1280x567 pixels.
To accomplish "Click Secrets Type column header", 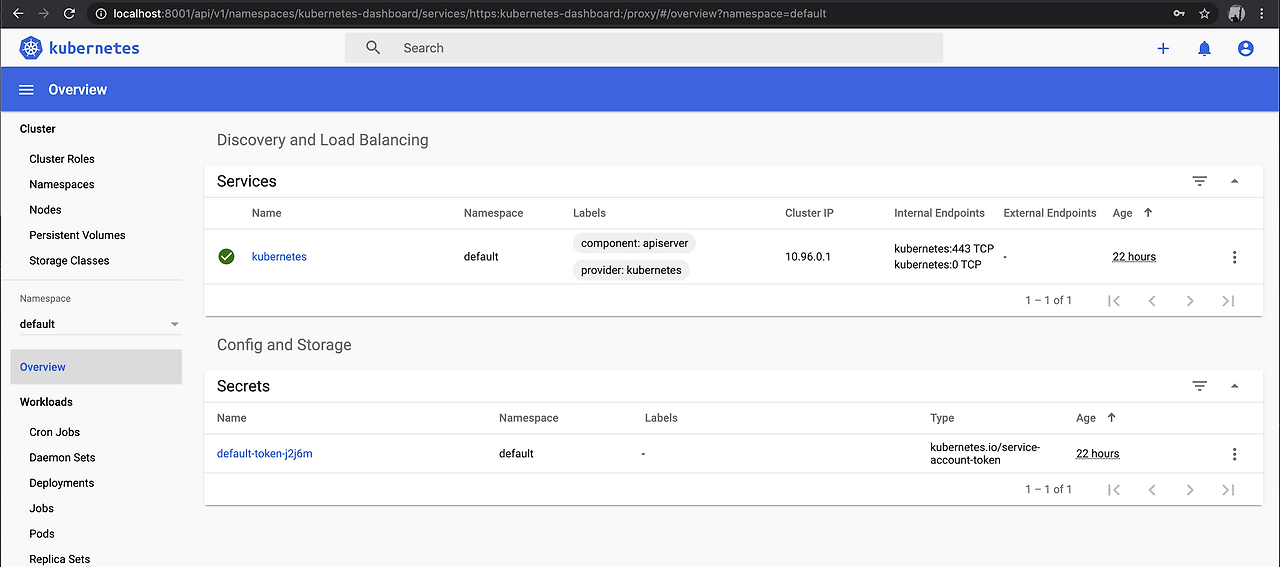I will pos(942,418).
